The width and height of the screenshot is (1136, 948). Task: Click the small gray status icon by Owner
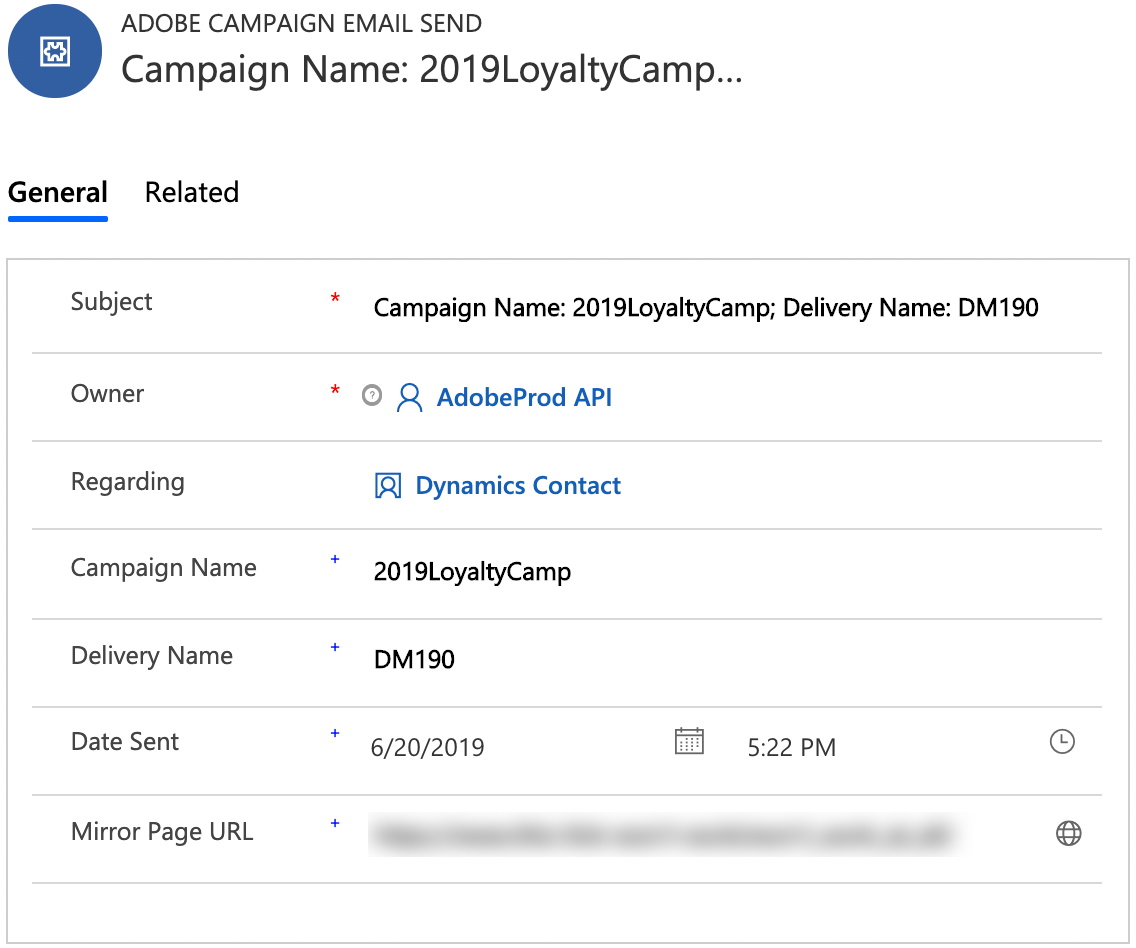(372, 396)
